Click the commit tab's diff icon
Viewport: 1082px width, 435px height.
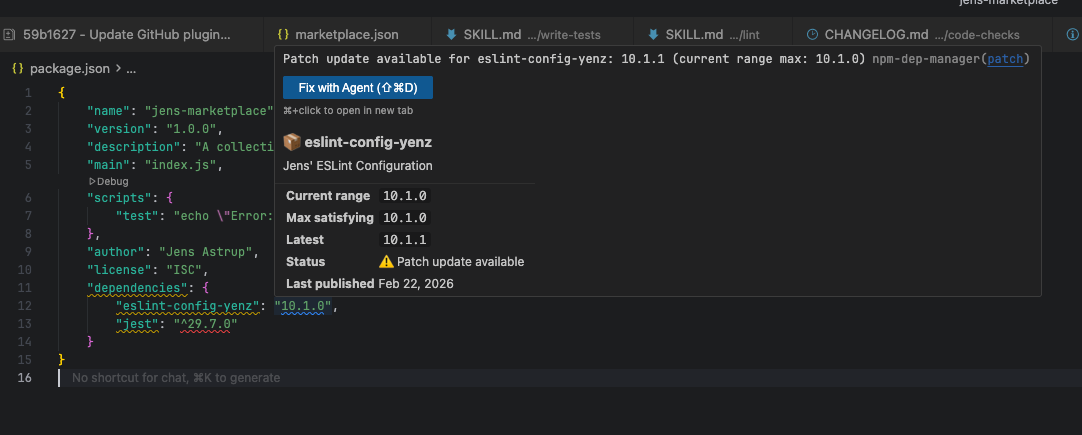tap(9, 35)
